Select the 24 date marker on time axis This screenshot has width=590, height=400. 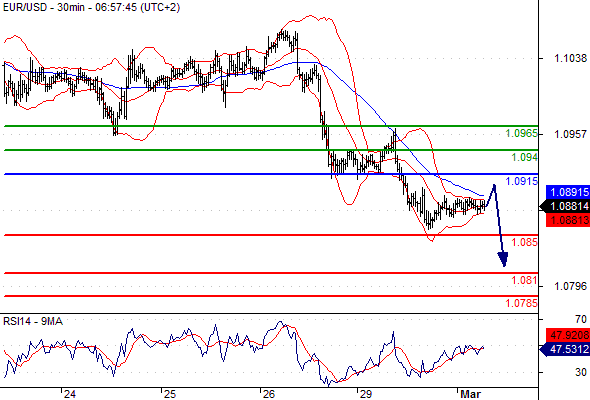tap(70, 394)
